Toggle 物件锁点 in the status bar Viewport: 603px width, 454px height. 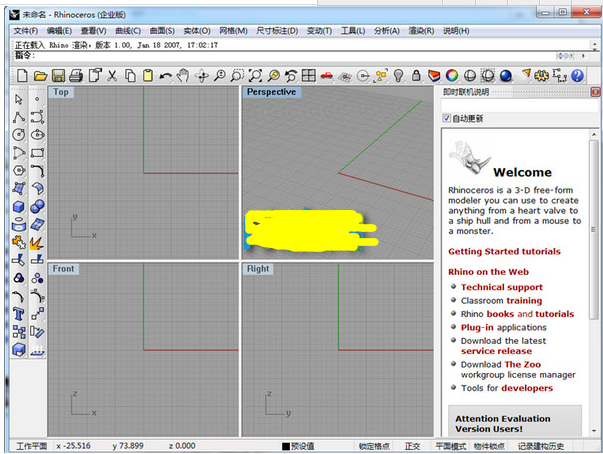(x=489, y=446)
